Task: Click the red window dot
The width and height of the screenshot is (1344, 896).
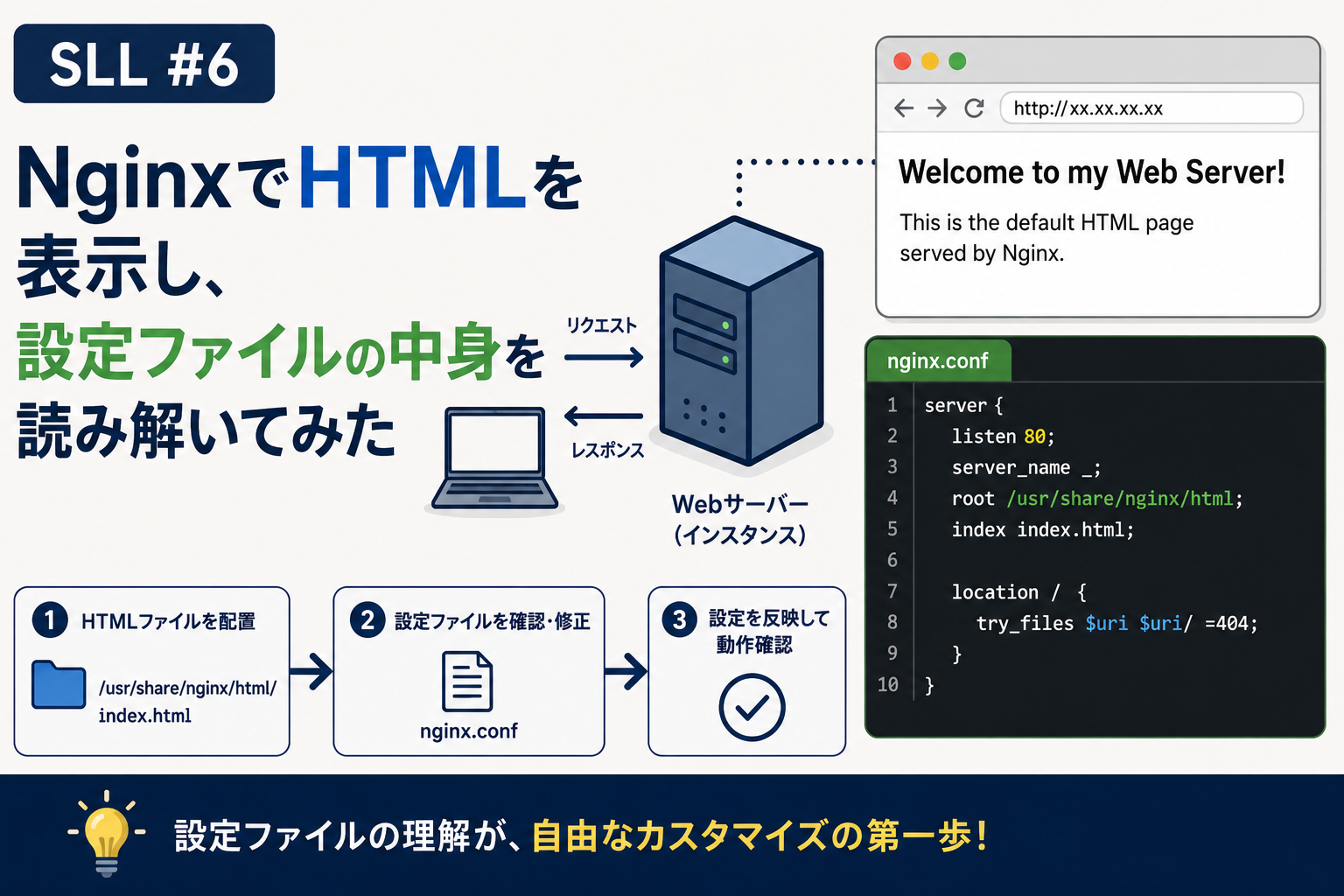Action: tap(902, 61)
